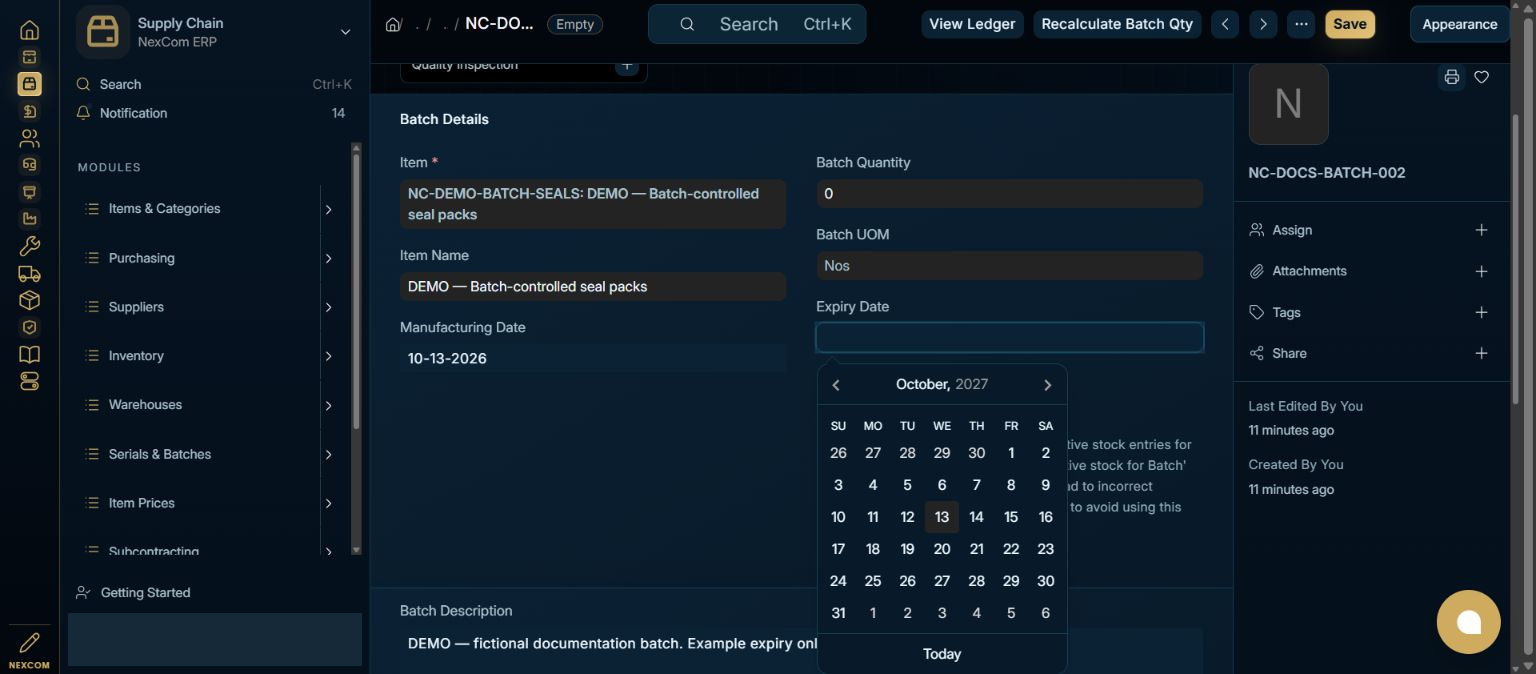The image size is (1536, 674).
Task: Add Quality Inspection with plus button
Action: (x=627, y=67)
